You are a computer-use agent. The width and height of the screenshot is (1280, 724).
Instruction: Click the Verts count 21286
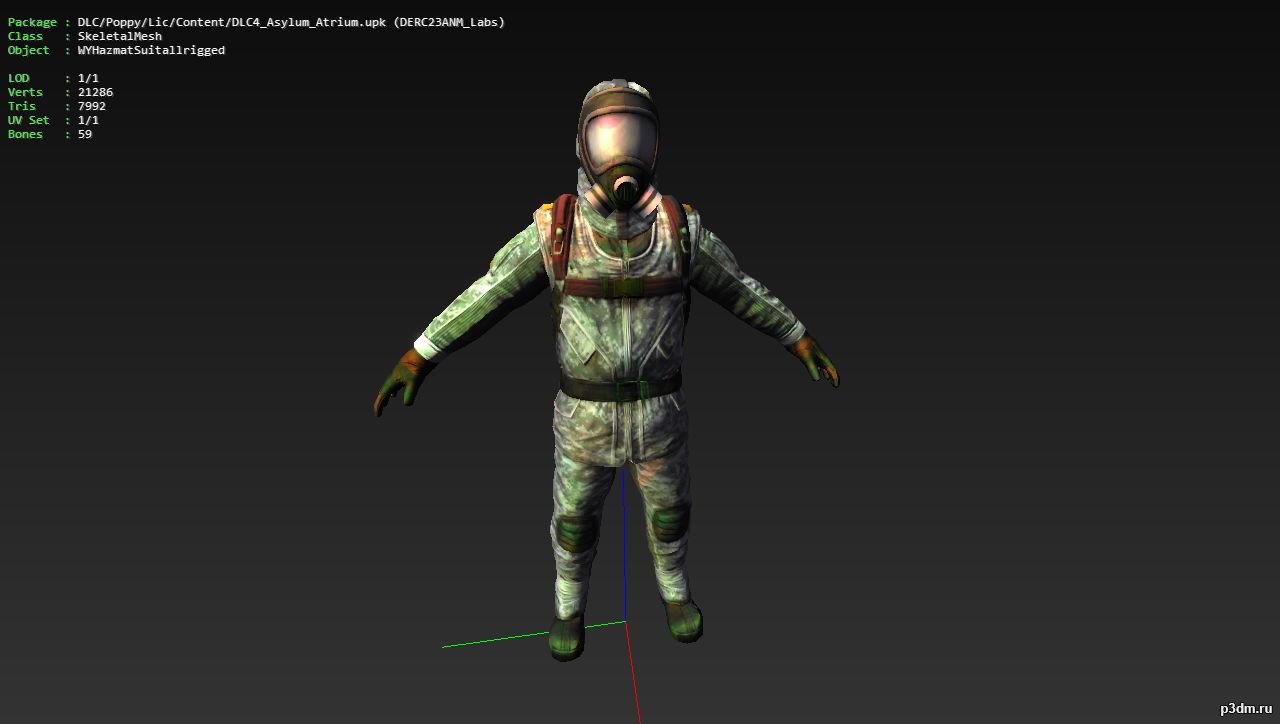tap(95, 92)
